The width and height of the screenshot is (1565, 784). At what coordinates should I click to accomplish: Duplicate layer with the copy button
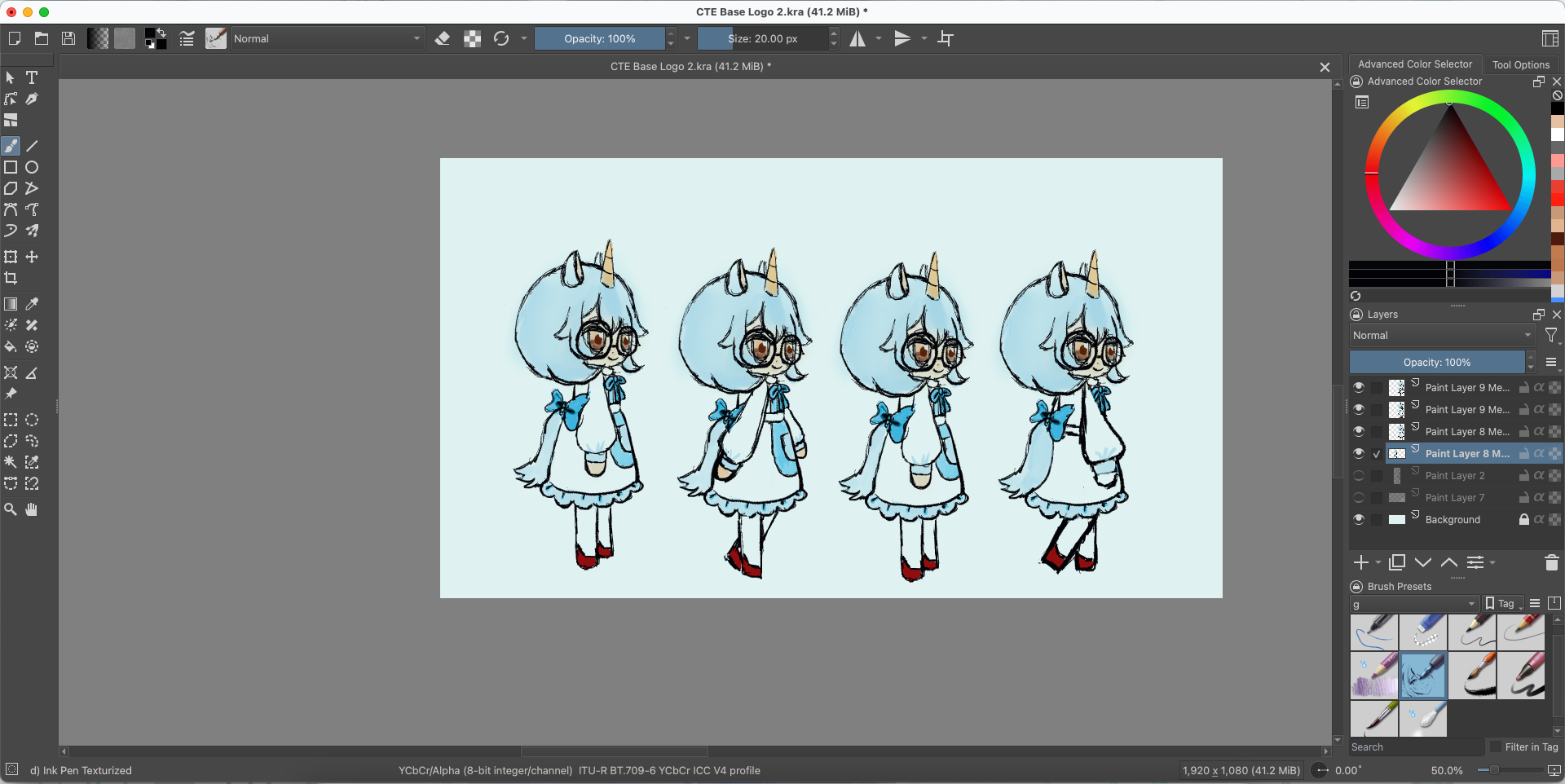tap(1397, 562)
